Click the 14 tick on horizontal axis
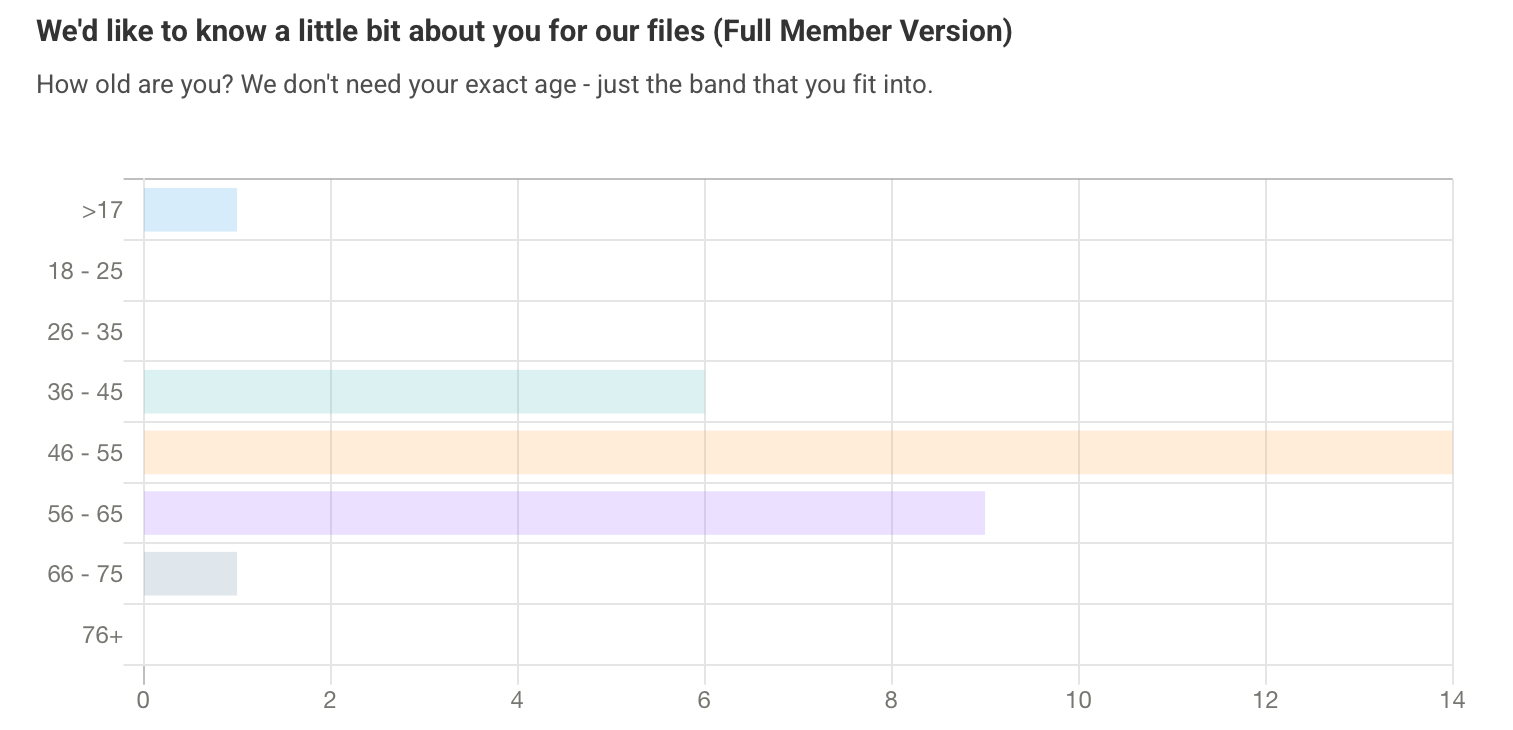Screen dimensions: 1513x730 coord(1452,700)
